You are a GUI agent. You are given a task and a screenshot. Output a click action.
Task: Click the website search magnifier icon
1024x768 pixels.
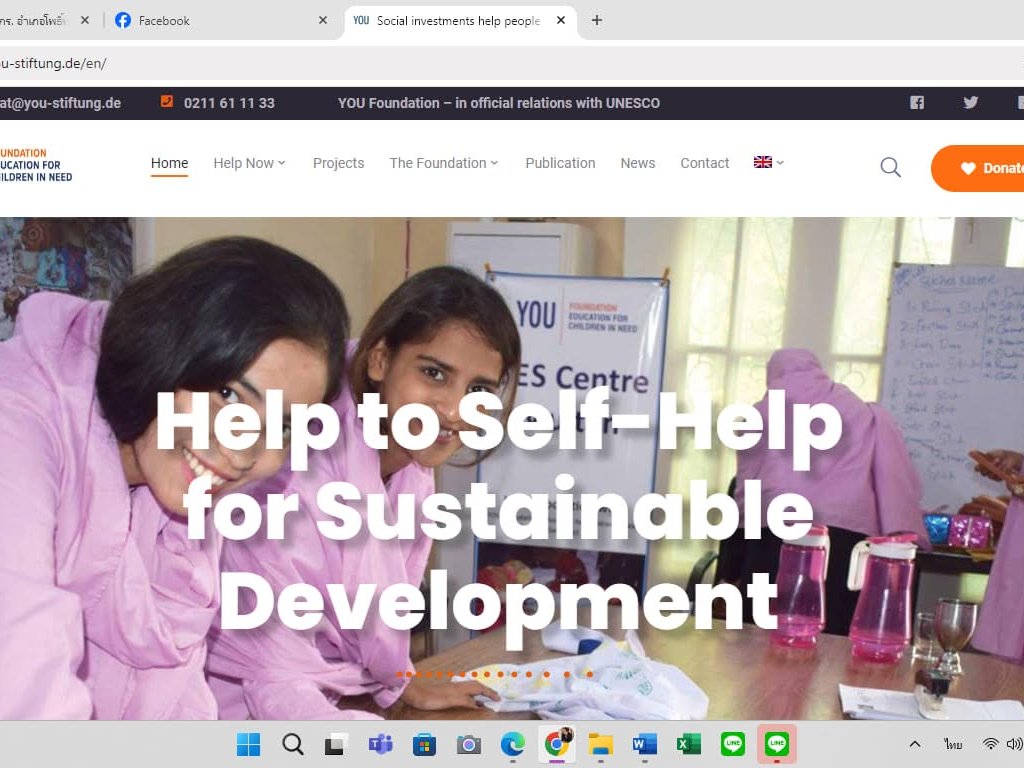890,168
